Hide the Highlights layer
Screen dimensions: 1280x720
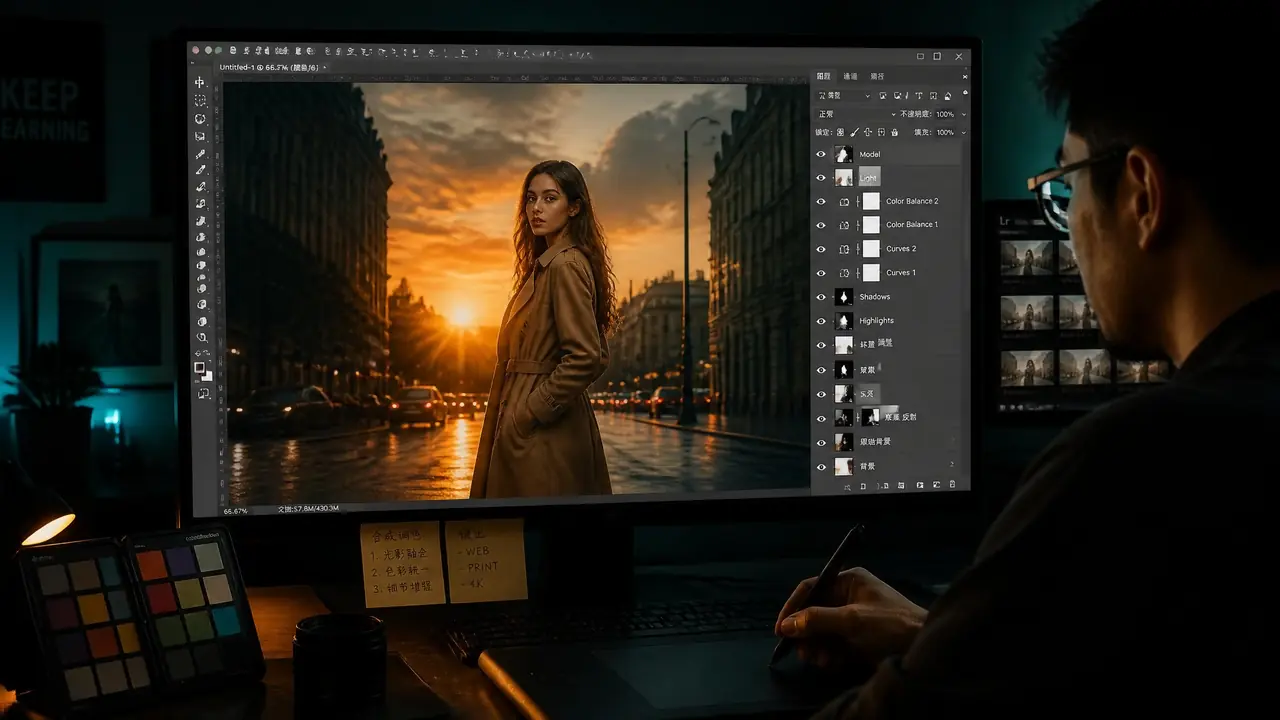[821, 321]
